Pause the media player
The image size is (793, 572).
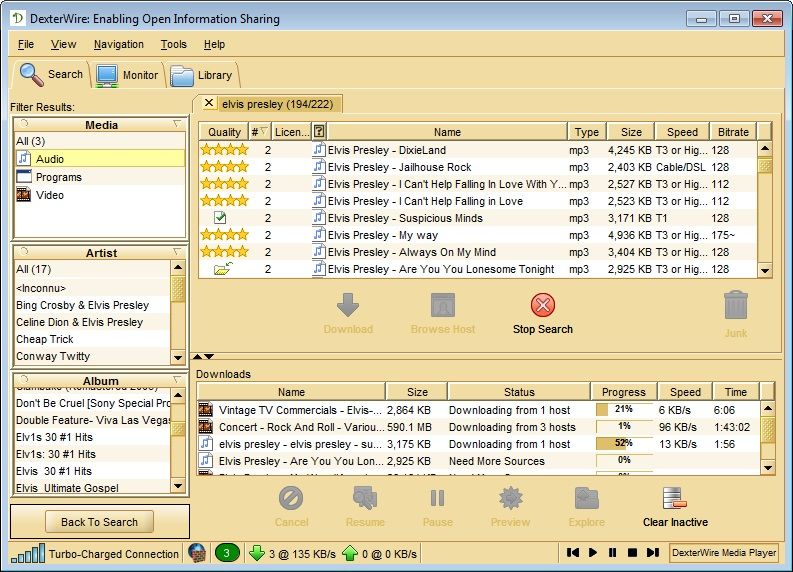click(x=612, y=553)
